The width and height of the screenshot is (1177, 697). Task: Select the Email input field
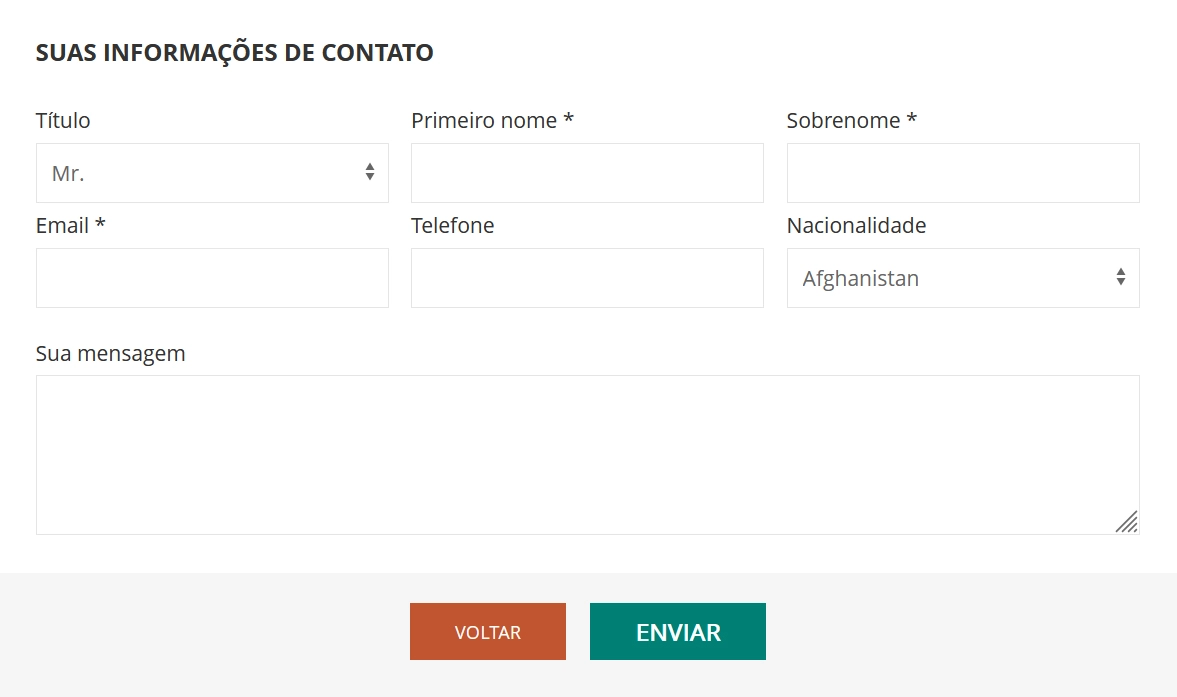point(212,278)
